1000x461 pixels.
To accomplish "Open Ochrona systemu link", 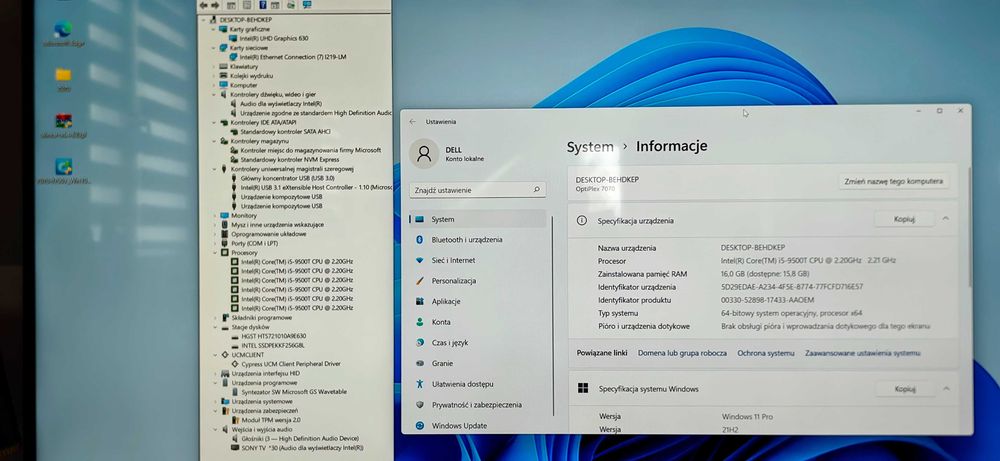I will tap(766, 353).
